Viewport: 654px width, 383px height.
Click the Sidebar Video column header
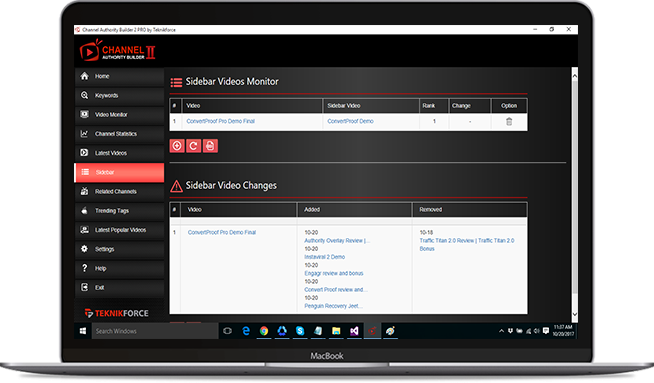pos(371,106)
